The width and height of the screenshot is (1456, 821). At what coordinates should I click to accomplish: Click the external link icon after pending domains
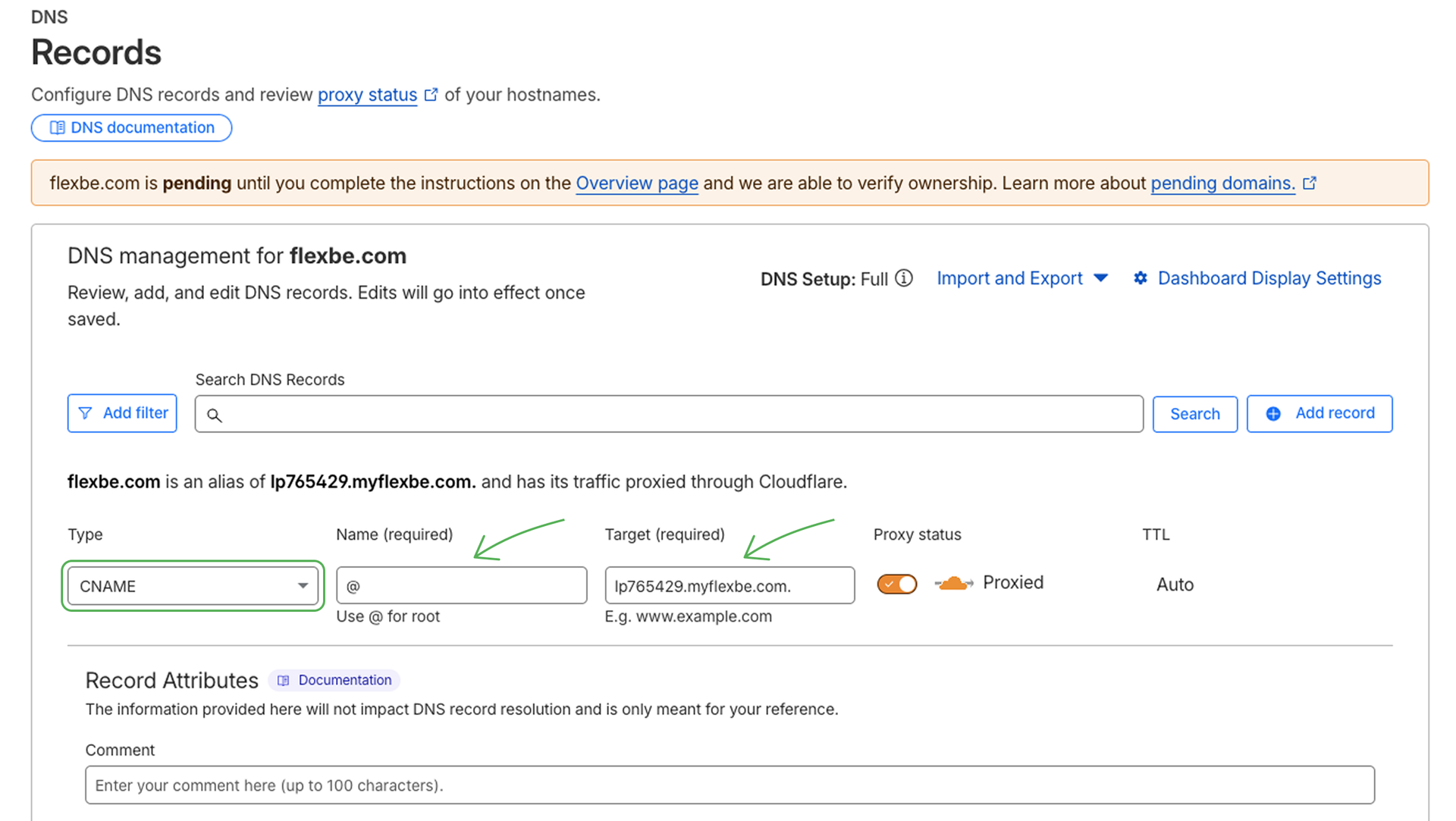point(1310,183)
